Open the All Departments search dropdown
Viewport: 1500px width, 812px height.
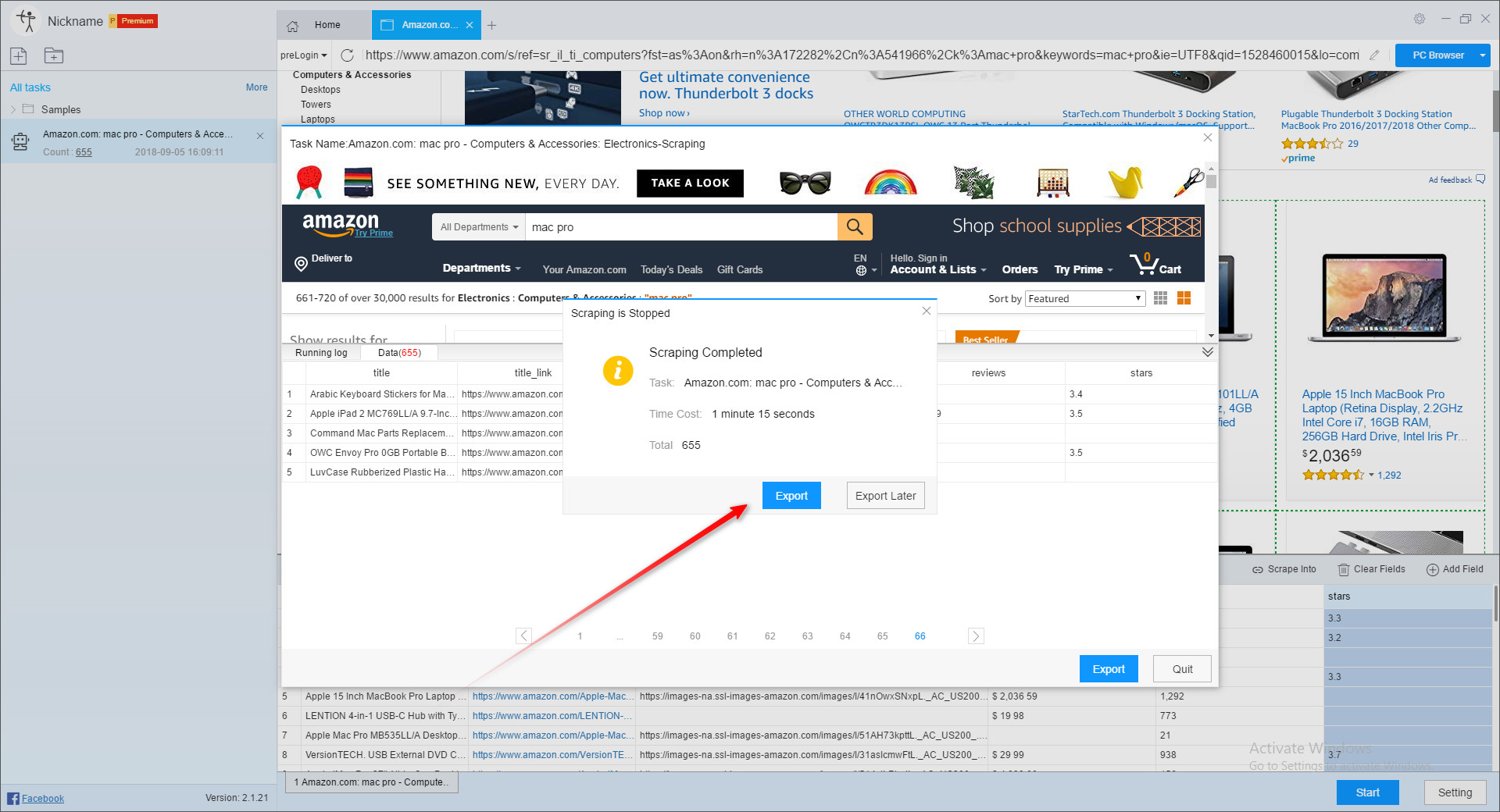pos(479,227)
